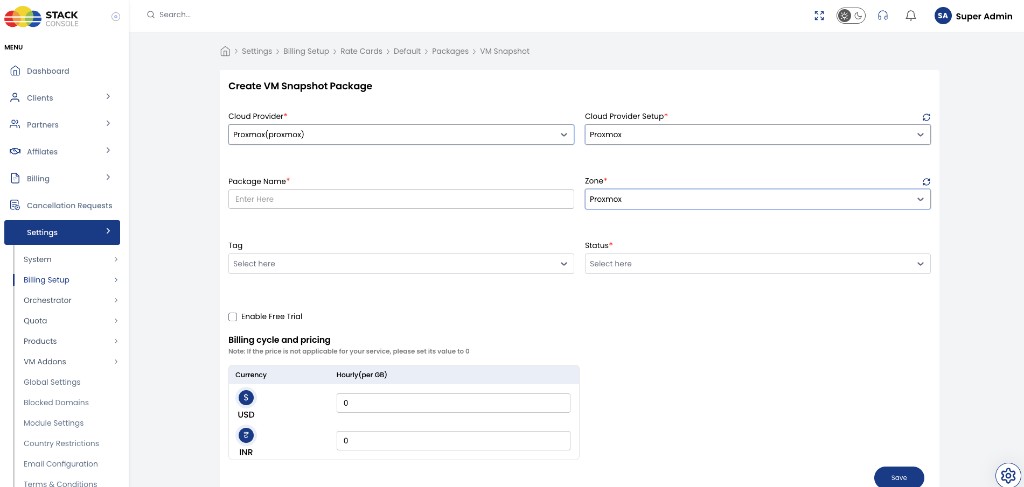This screenshot has width=1024, height=487.
Task: Click Save button
Action: point(899,477)
